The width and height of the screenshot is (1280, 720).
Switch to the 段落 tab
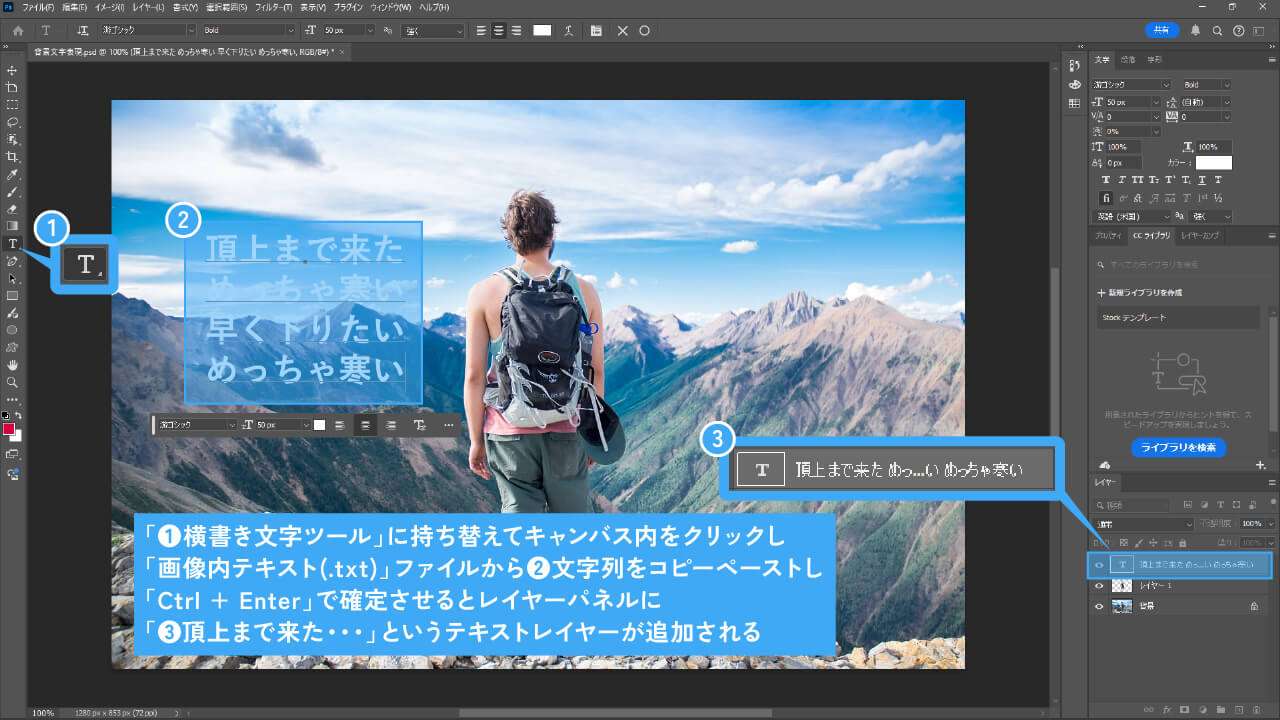pos(1128,60)
